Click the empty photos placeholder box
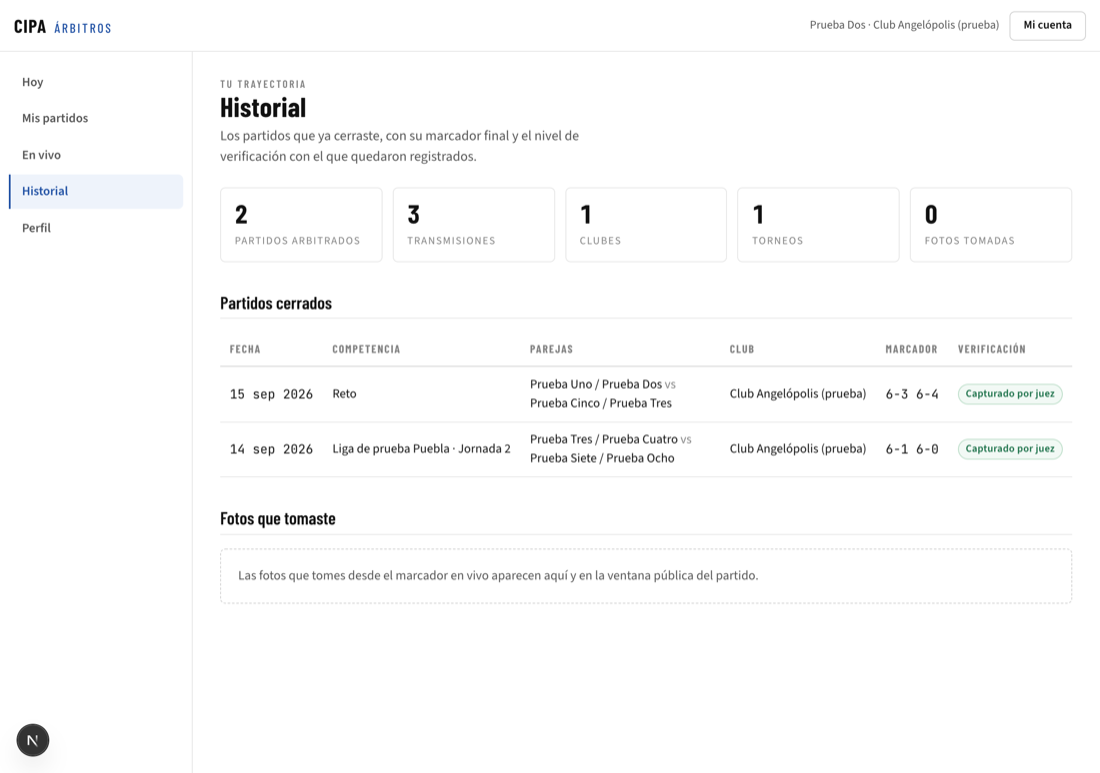1100x773 pixels. (x=646, y=576)
